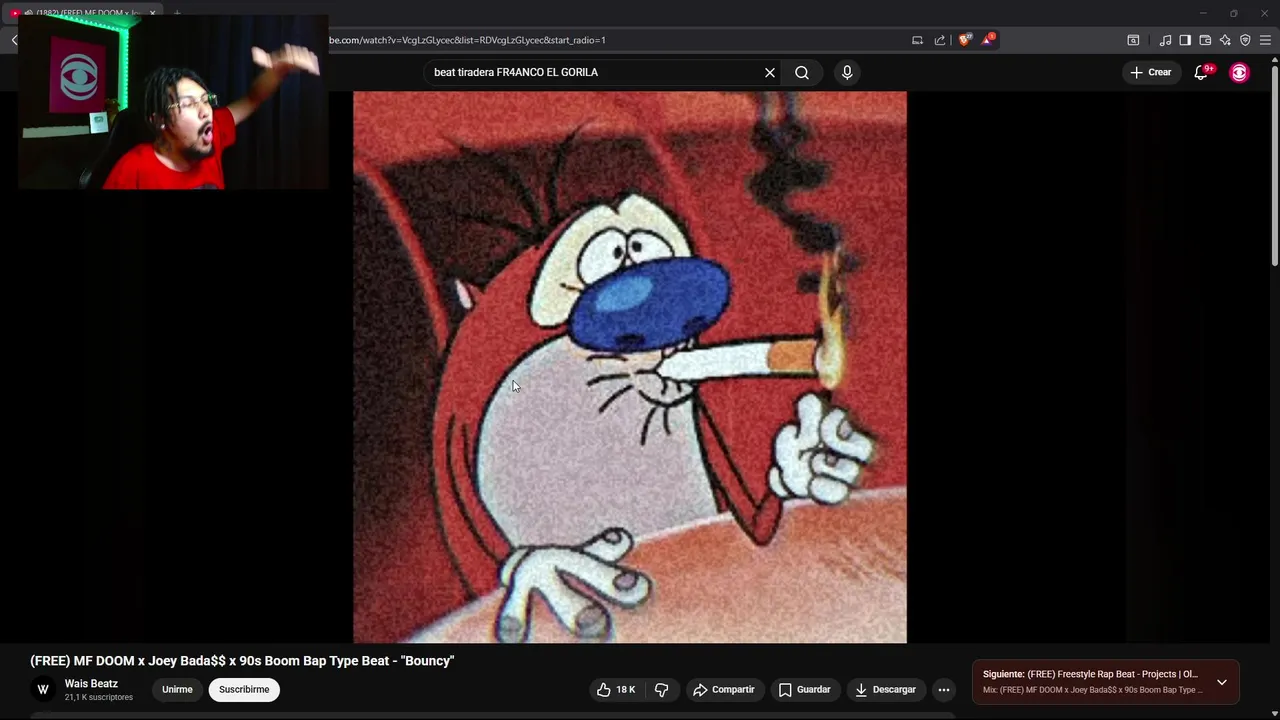The image size is (1280, 720).
Task: Open the tab search icon
Action: tap(1133, 40)
